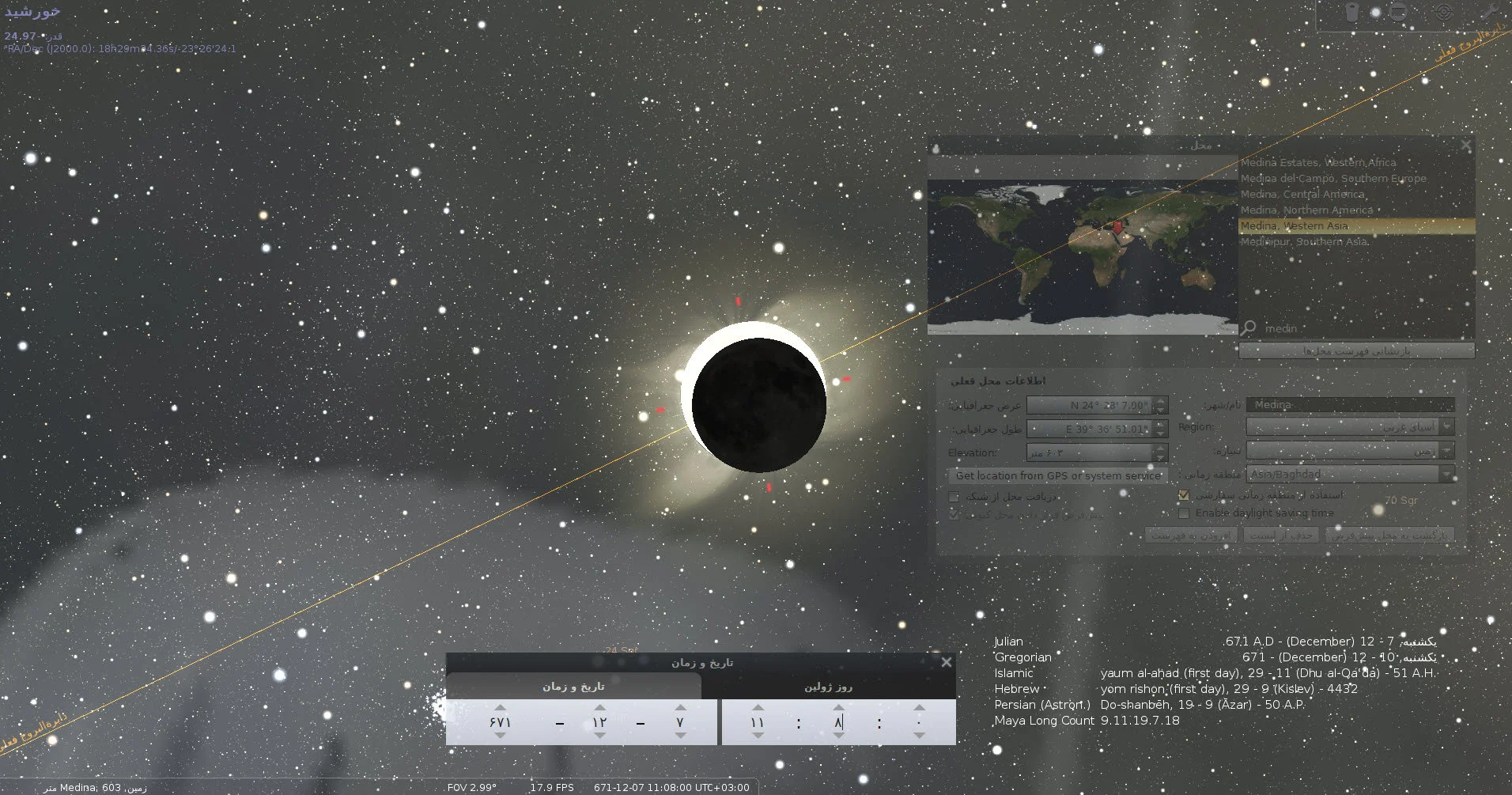Toggle the CCD sensor frame icon
This screenshot has width=1512, height=795.
click(x=1398, y=12)
